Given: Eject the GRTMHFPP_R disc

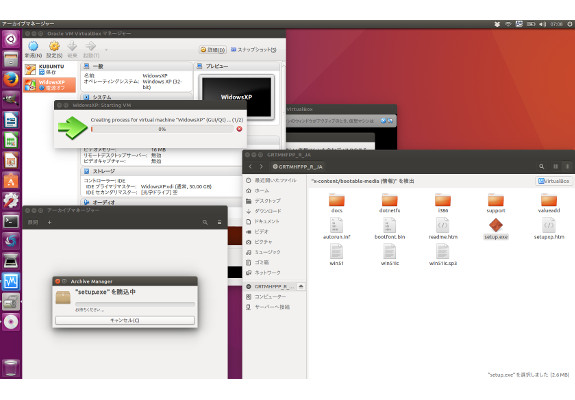Looking at the screenshot, I should [301, 286].
